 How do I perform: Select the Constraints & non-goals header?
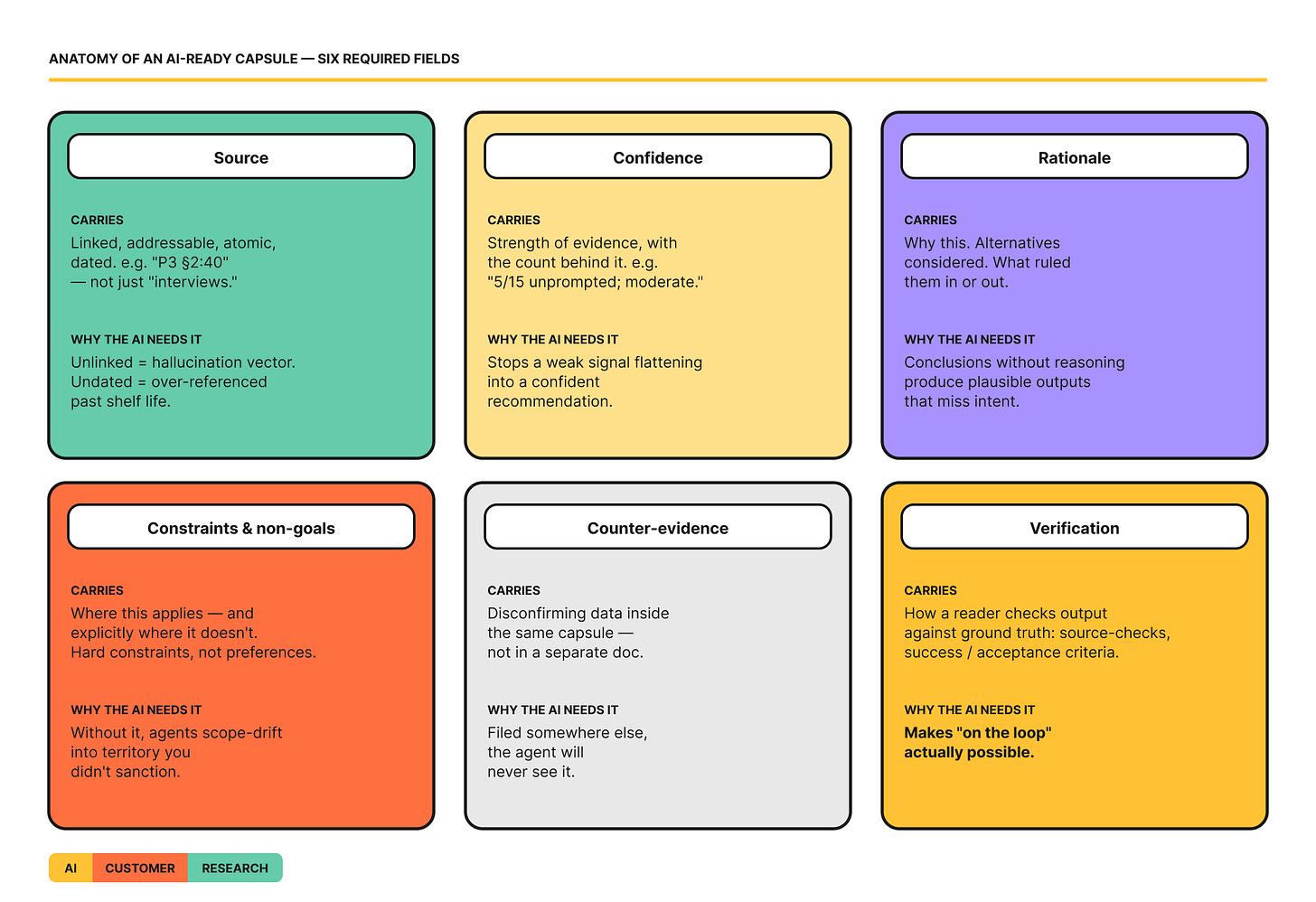241,527
